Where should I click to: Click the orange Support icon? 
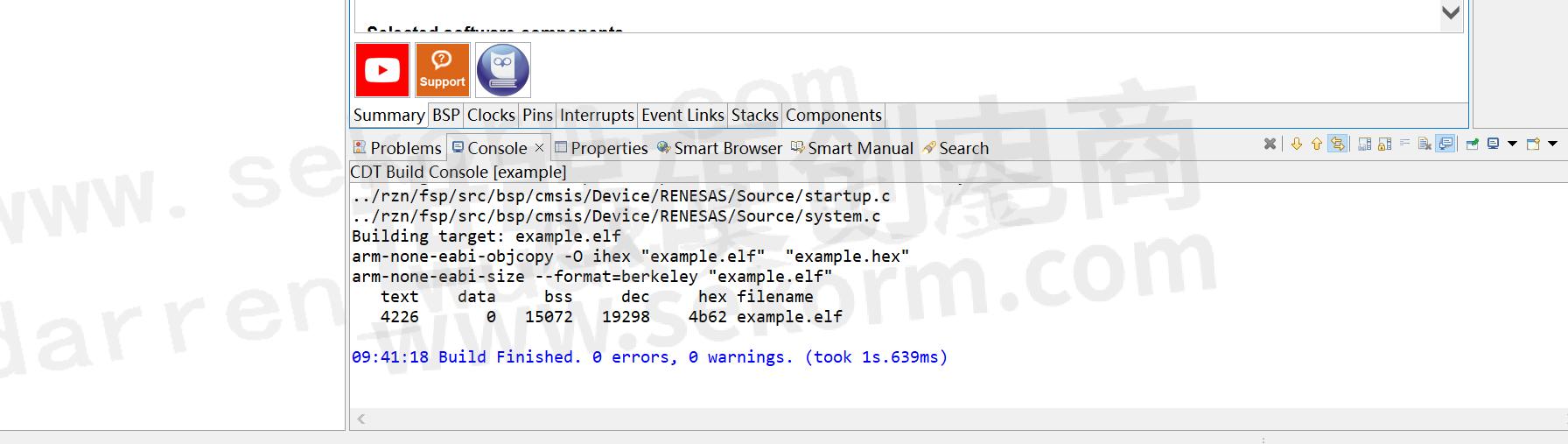(x=442, y=70)
